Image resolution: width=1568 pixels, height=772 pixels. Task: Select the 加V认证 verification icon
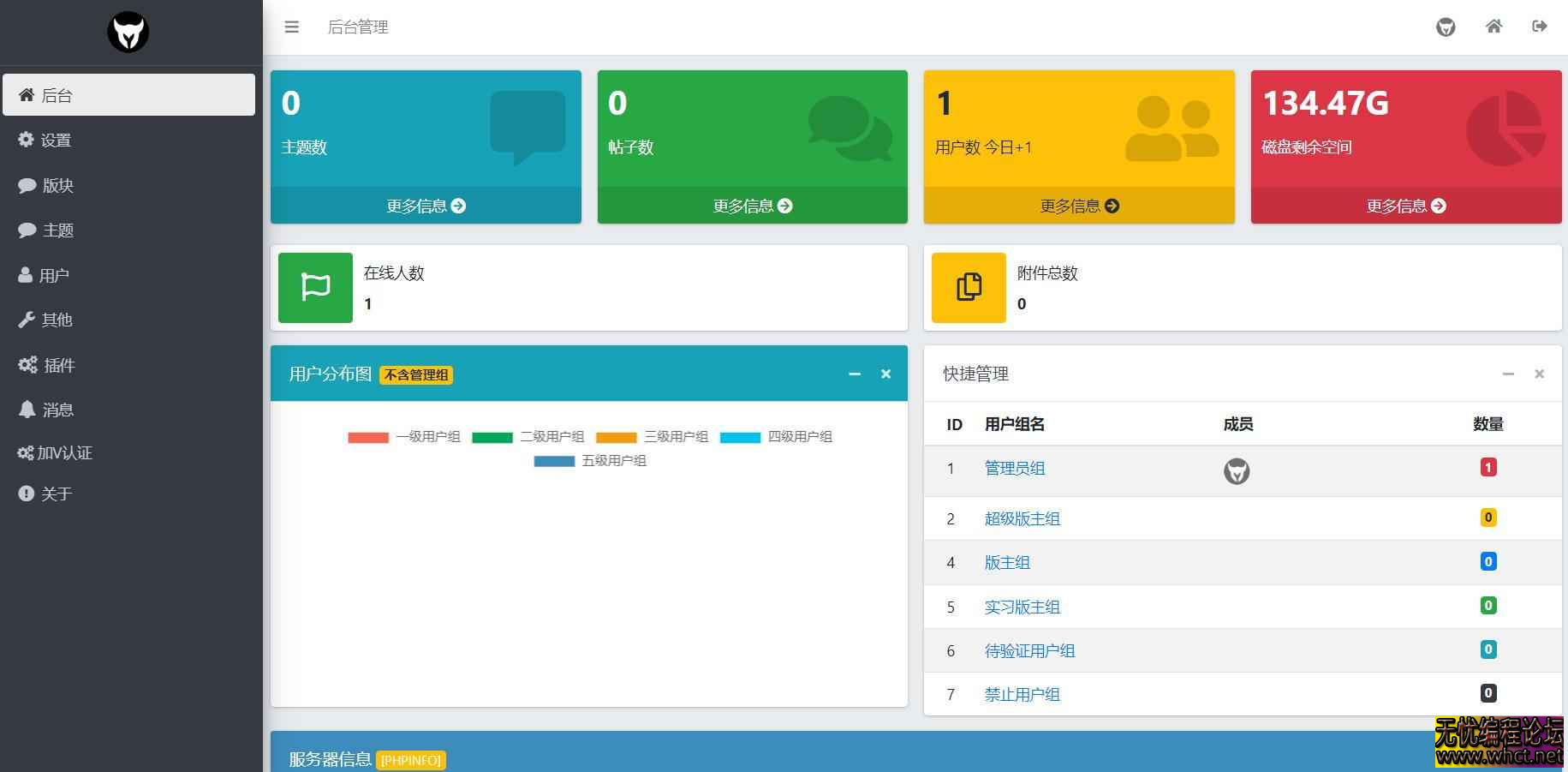tap(26, 453)
